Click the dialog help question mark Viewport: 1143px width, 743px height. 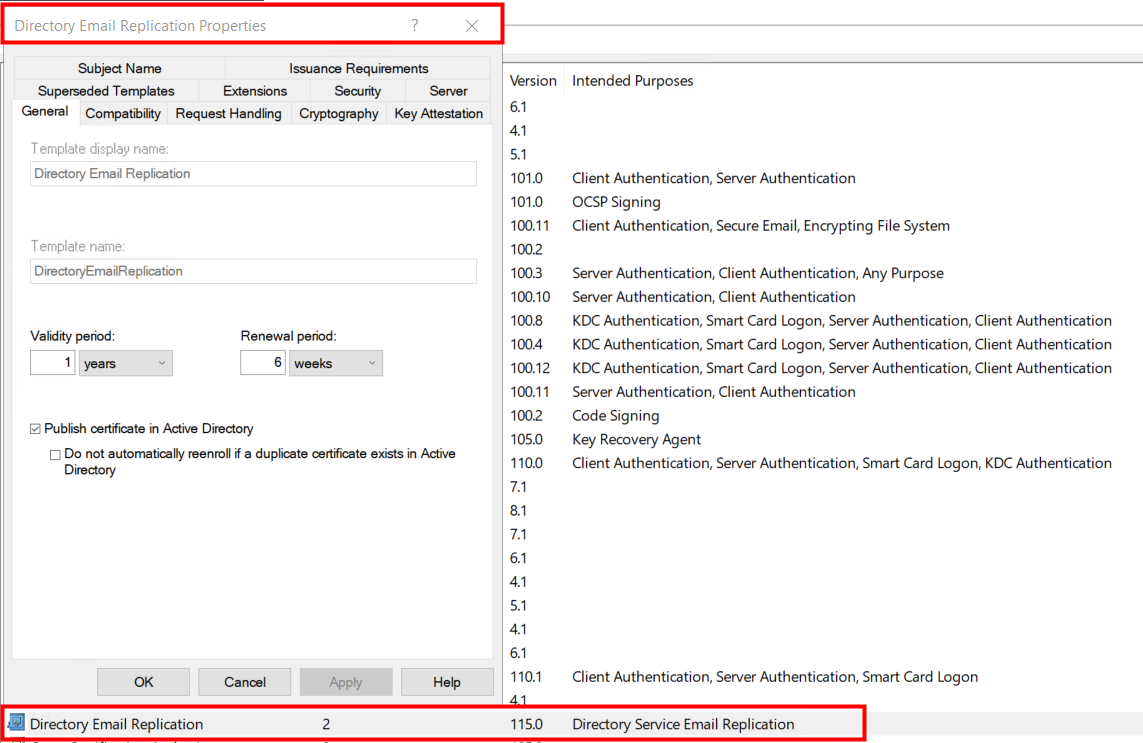tap(415, 26)
